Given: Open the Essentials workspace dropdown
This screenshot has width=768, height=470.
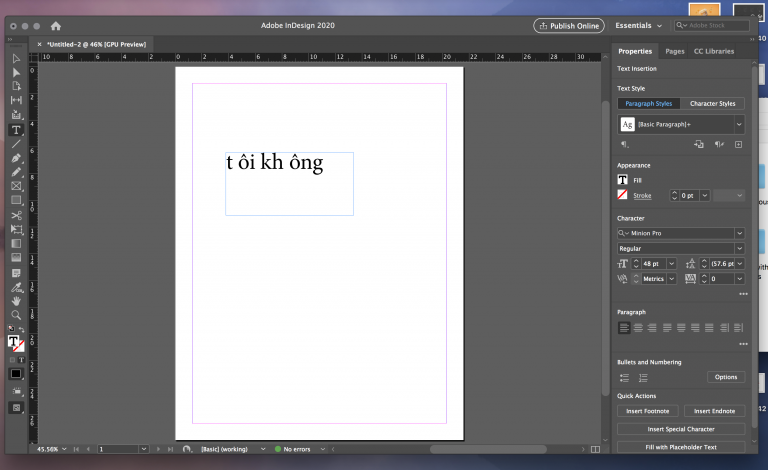Looking at the screenshot, I should 638,25.
